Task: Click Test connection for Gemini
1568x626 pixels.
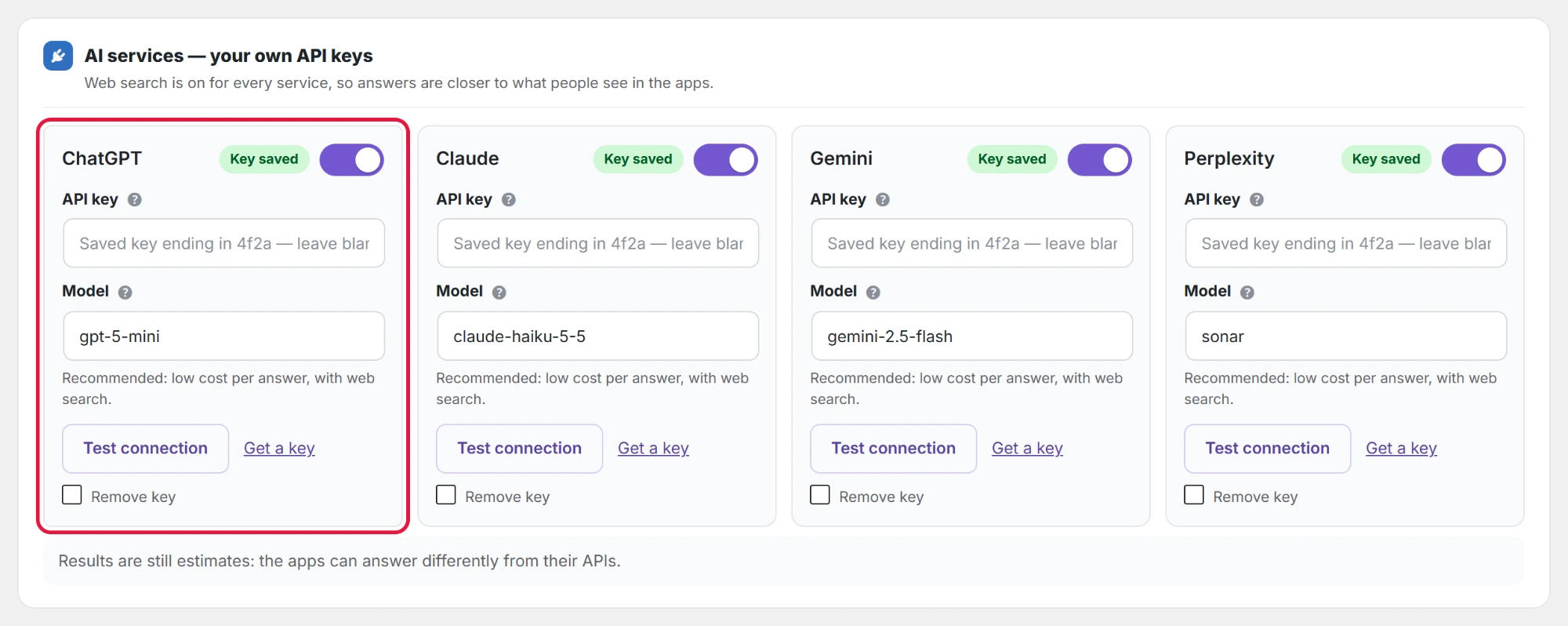Action: 894,449
